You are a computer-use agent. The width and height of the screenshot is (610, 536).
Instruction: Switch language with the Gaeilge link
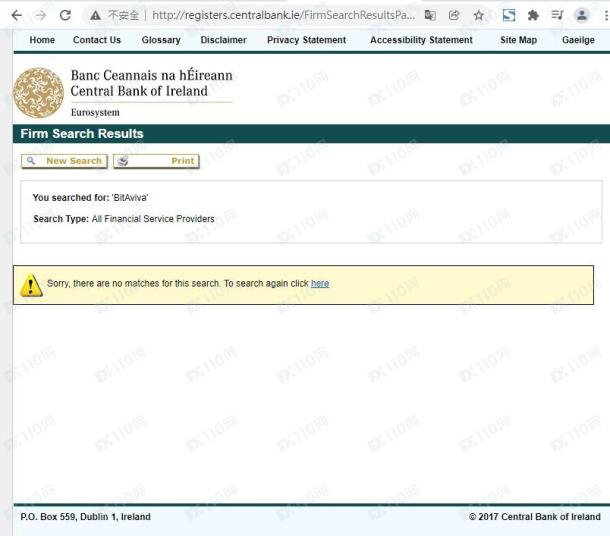578,40
